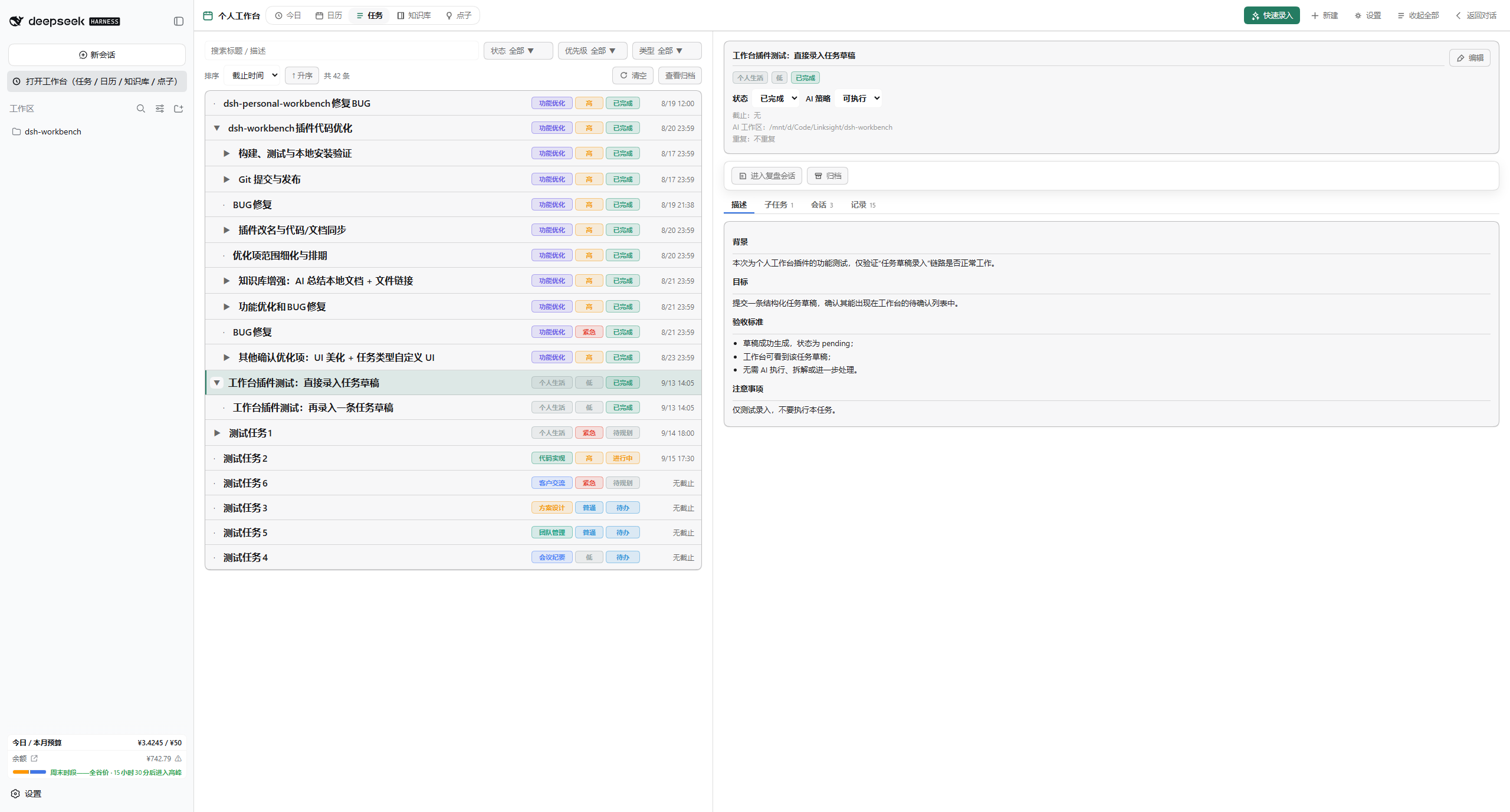Screen dimensions: 1510x812
Task: Toggle the sidebar collapse icon
Action: 179,21
